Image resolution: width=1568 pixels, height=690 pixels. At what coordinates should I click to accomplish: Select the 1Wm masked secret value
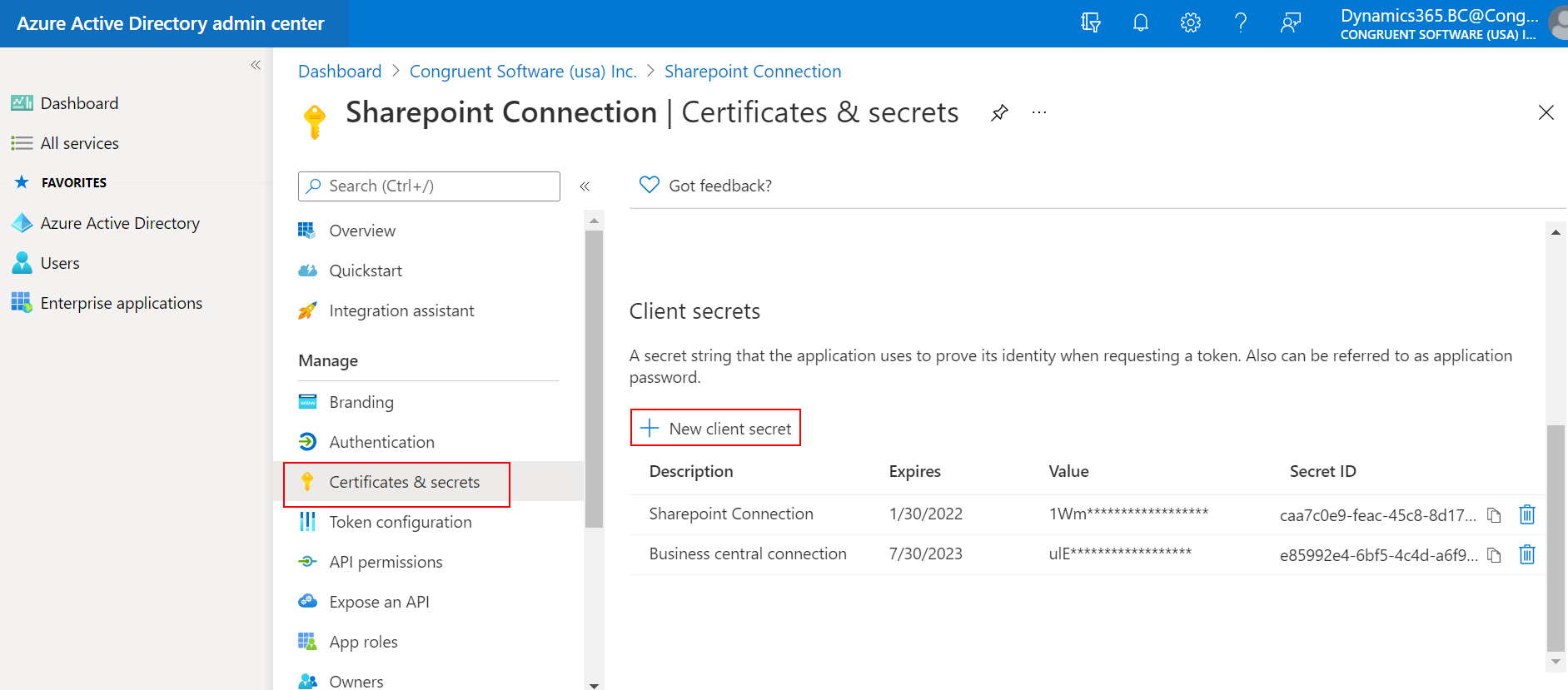pyautogui.click(x=1128, y=514)
